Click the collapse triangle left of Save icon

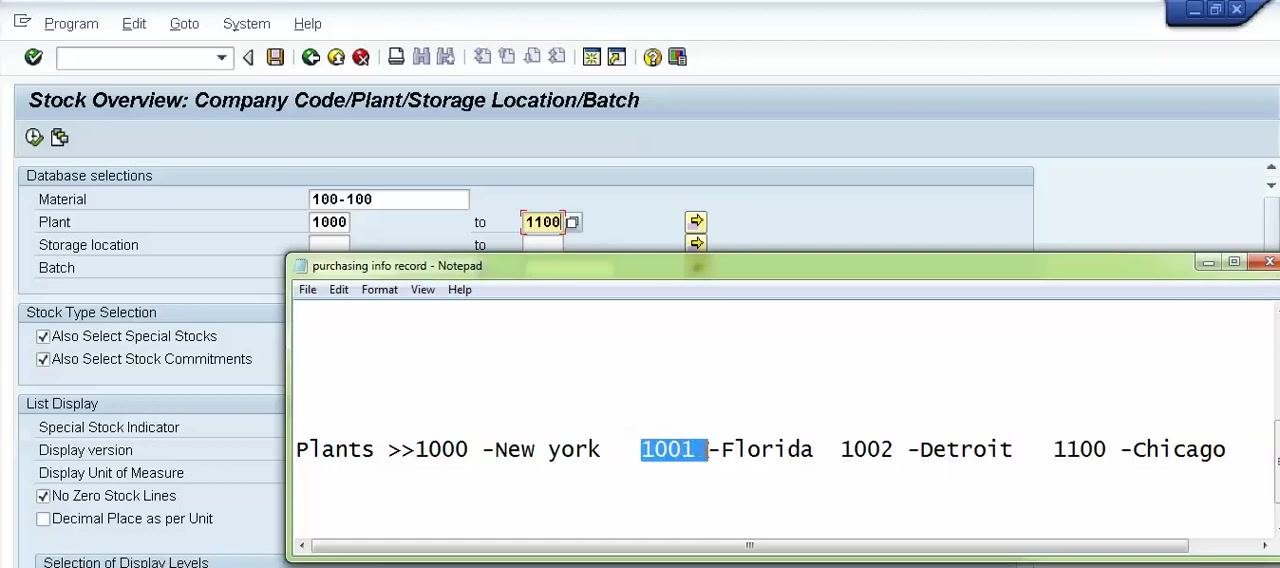[248, 57]
